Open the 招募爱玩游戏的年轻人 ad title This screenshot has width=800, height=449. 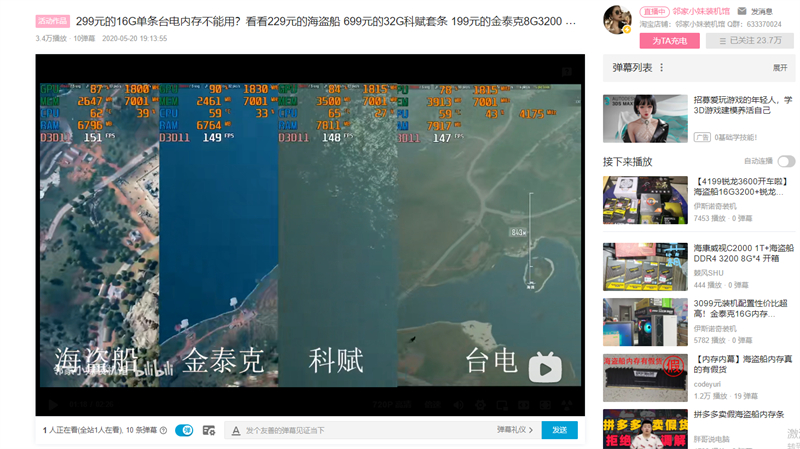pyautogui.click(x=742, y=105)
